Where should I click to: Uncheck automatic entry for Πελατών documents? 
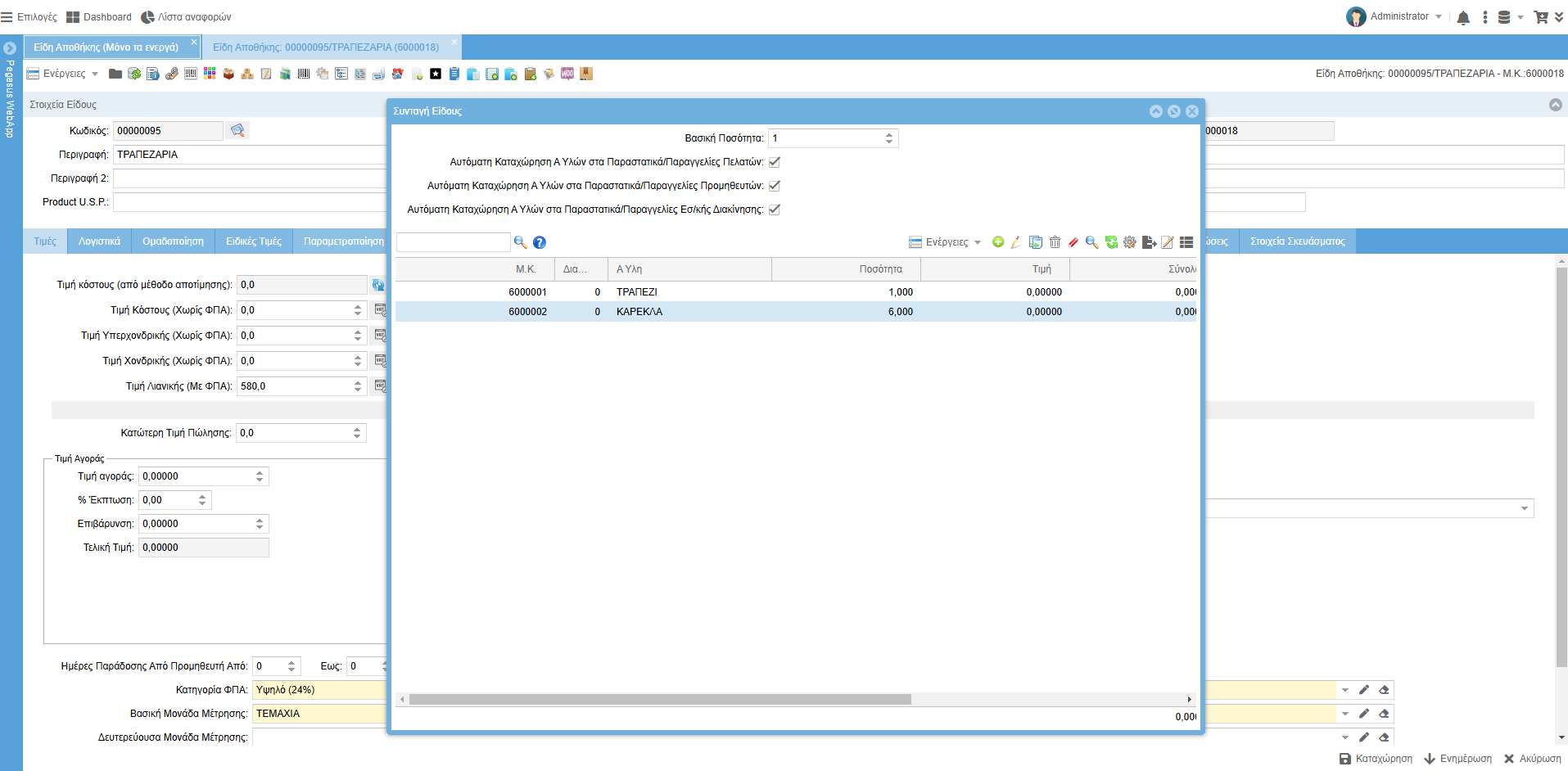(x=775, y=162)
